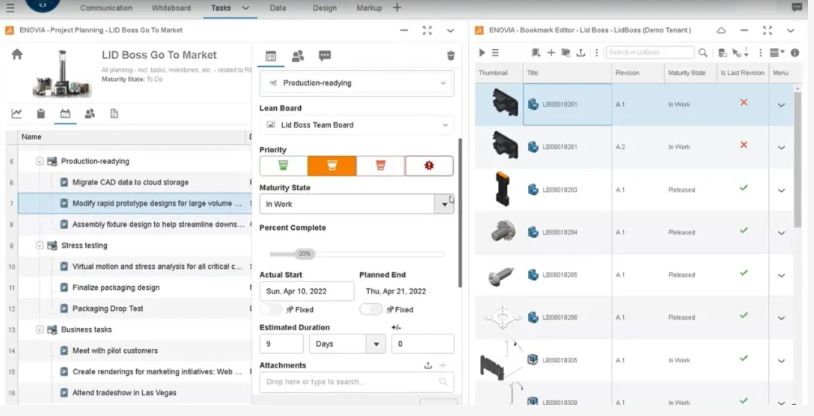Select task Finalize packaging design

click(x=116, y=287)
